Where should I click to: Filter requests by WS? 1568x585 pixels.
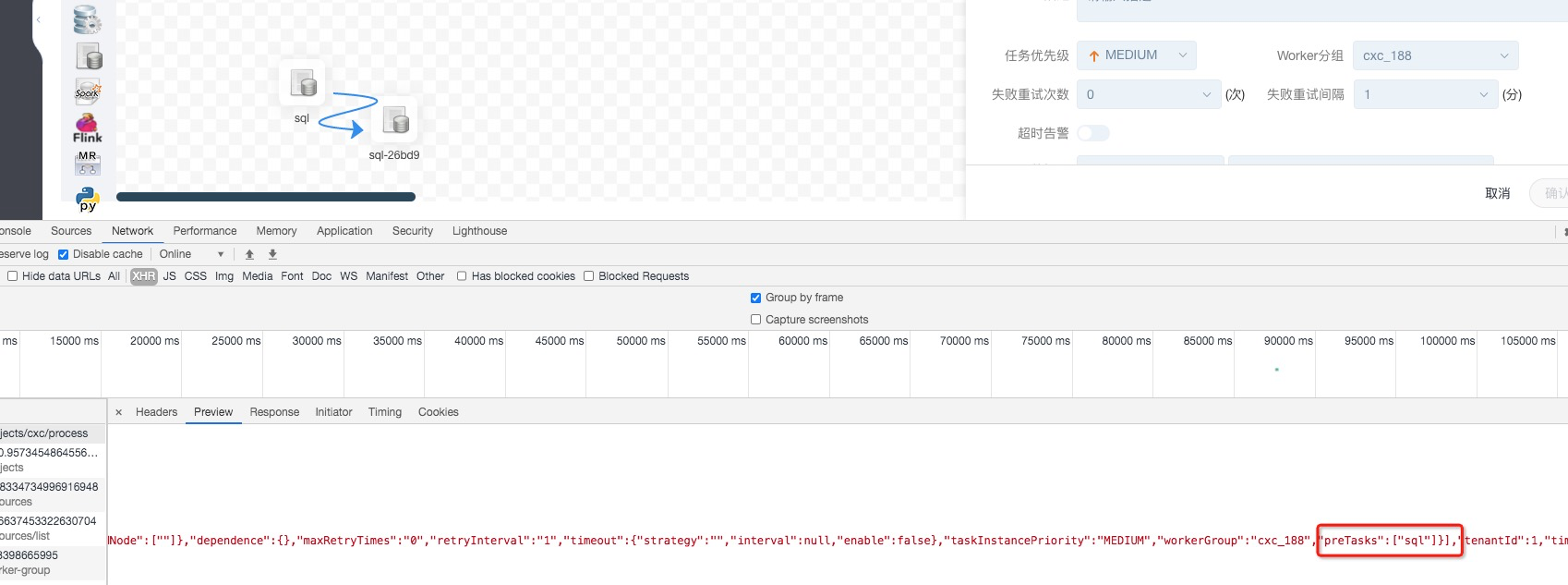[348, 276]
